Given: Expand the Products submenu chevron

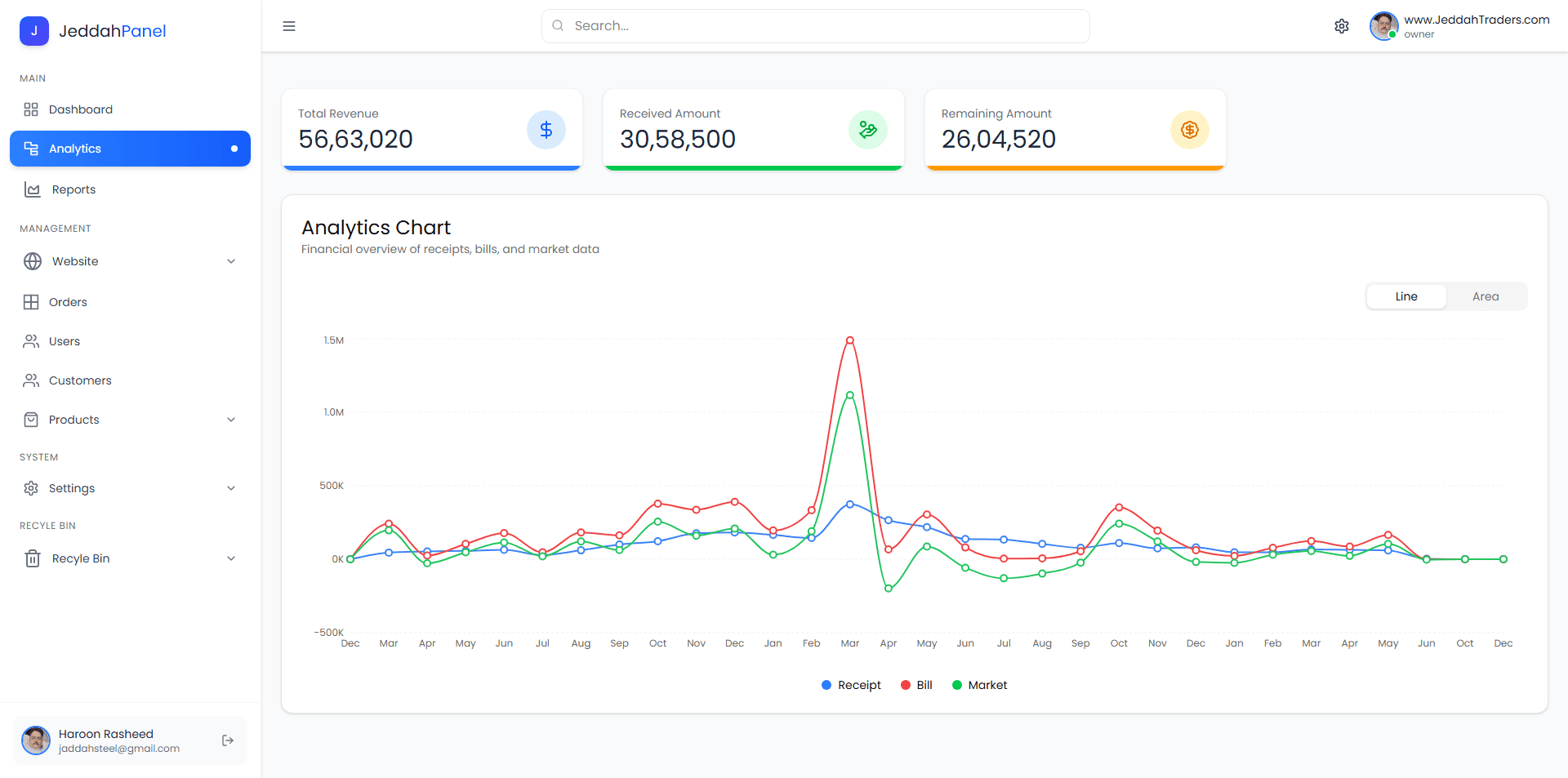Looking at the screenshot, I should point(231,420).
